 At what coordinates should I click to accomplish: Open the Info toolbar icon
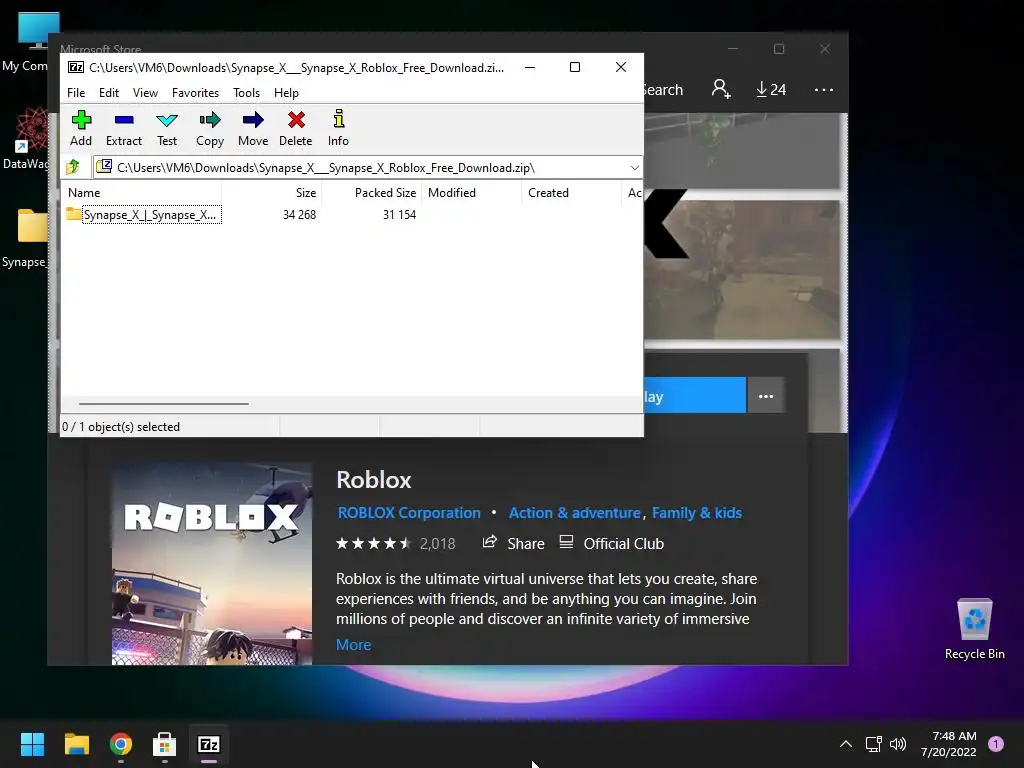338,128
